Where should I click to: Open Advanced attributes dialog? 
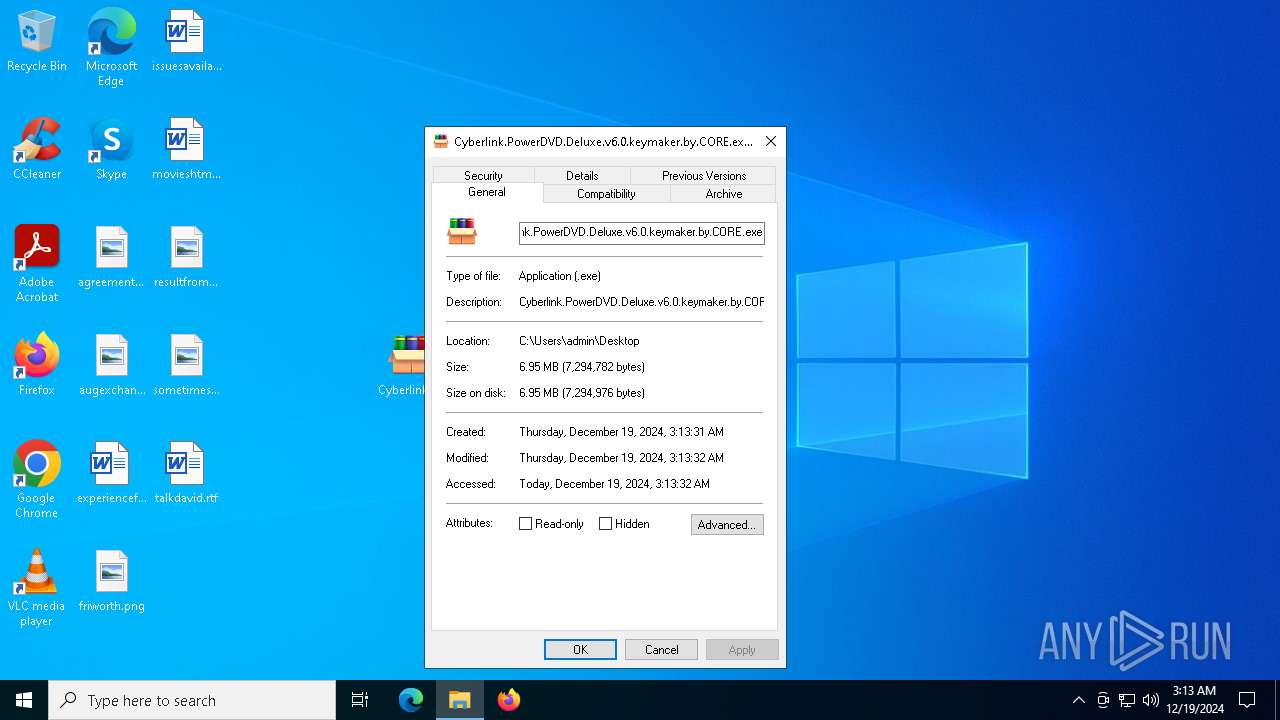(727, 525)
